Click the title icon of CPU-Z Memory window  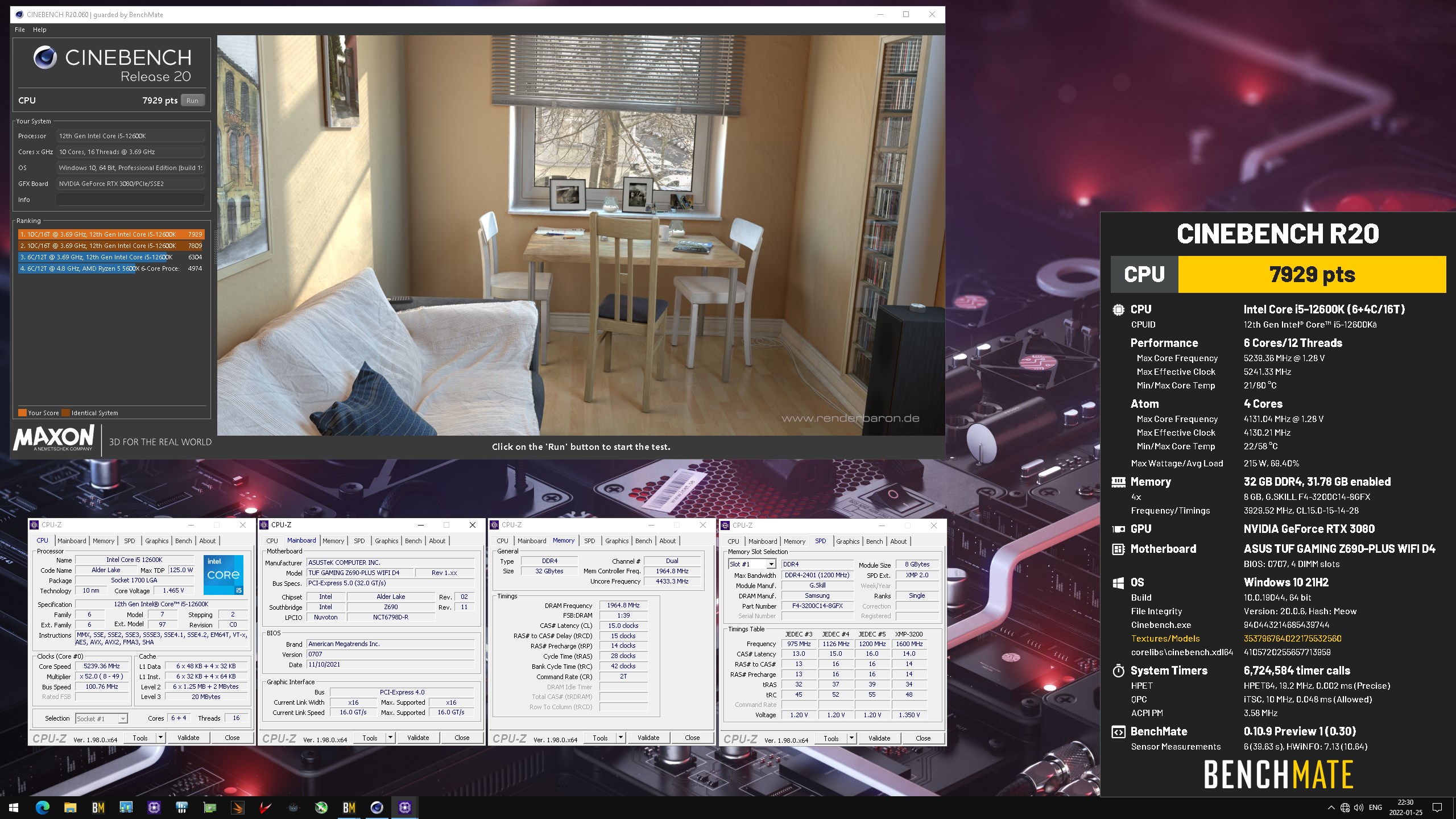pyautogui.click(x=494, y=524)
